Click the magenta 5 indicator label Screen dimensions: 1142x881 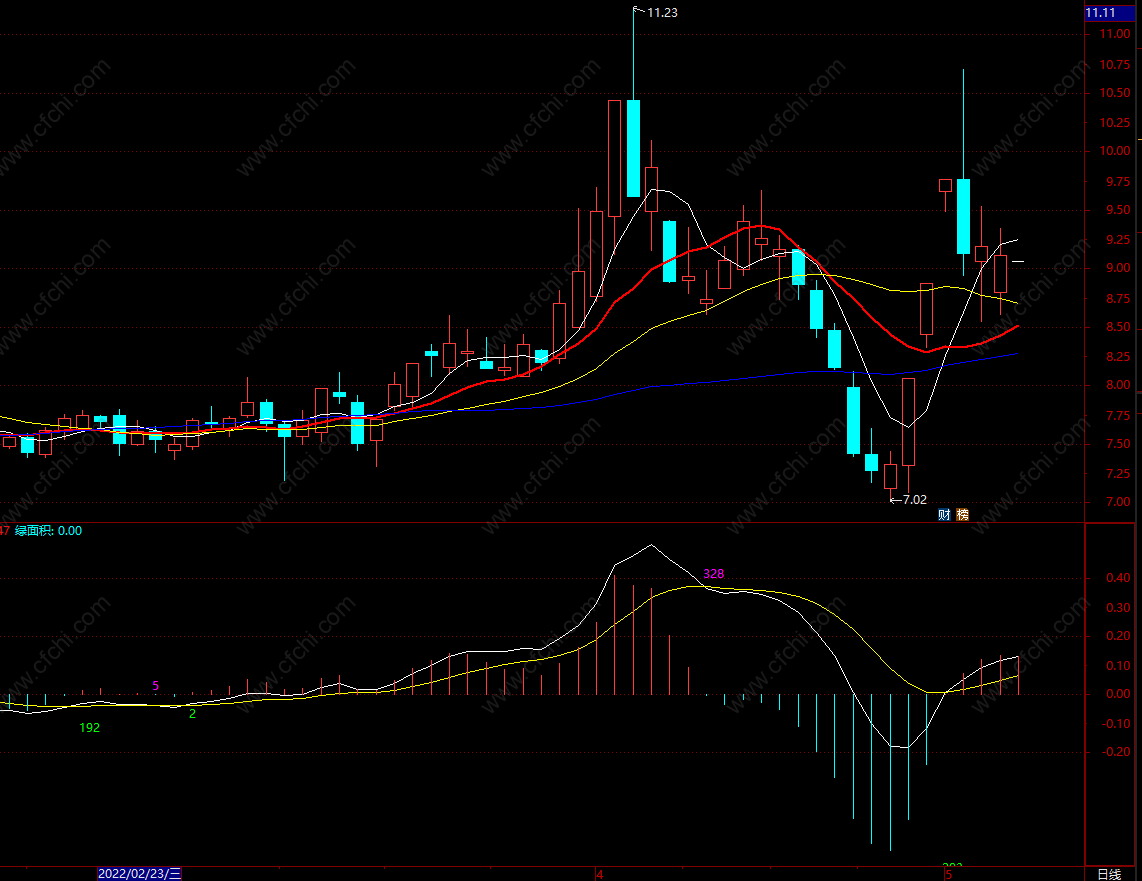click(156, 685)
